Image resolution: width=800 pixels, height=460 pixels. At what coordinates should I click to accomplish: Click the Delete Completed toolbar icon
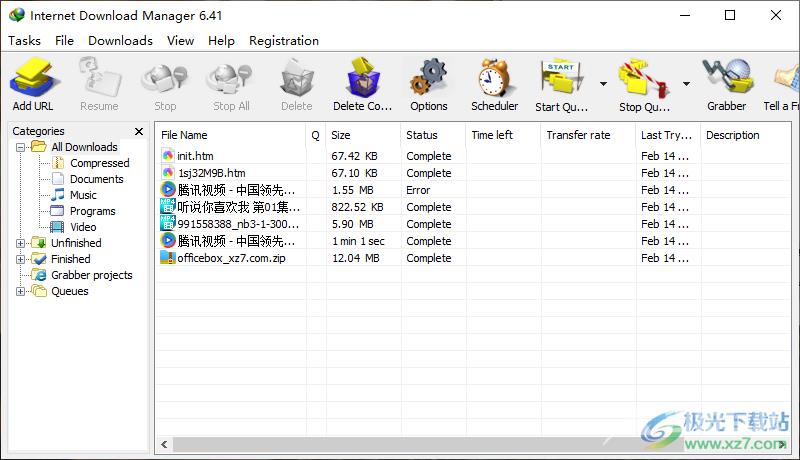(363, 78)
